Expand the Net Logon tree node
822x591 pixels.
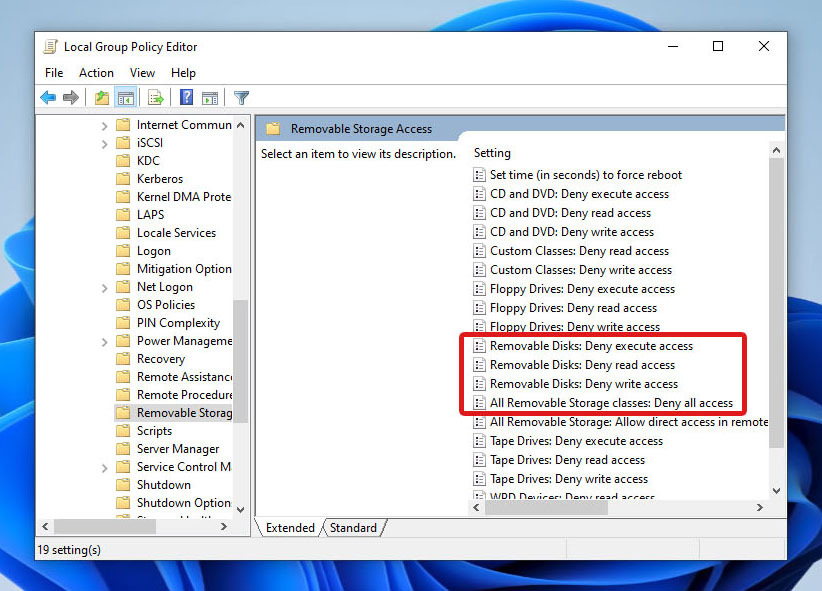[x=104, y=286]
